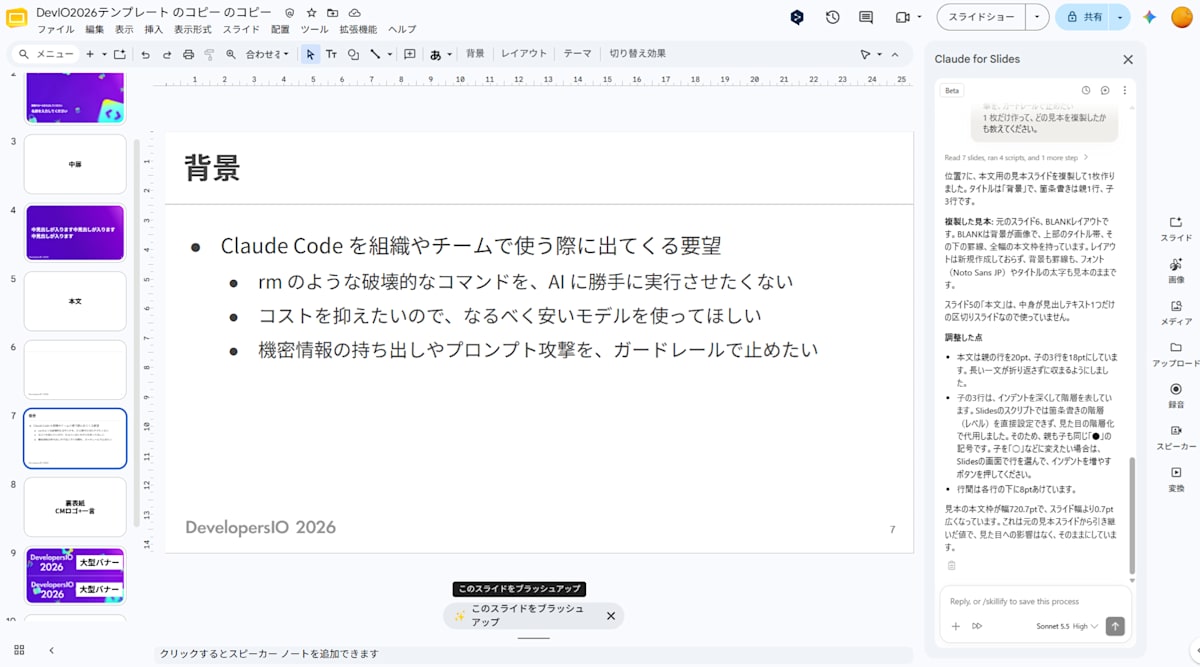Open the アップロード sidebar tool
1200x667 pixels.
coord(1175,354)
